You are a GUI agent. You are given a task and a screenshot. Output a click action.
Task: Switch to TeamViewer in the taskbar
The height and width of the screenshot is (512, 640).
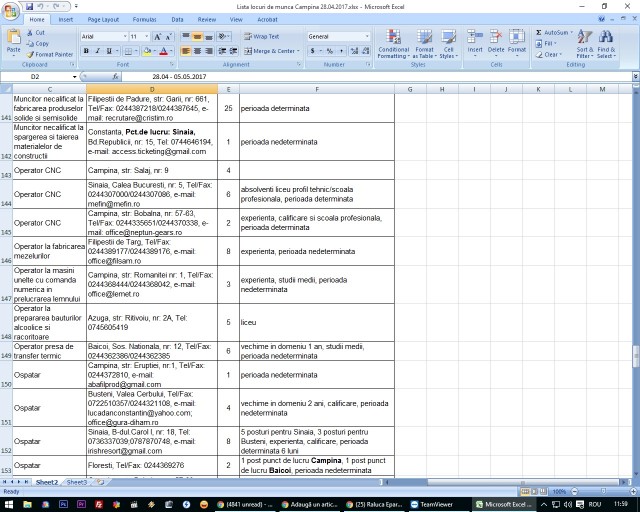(437, 504)
